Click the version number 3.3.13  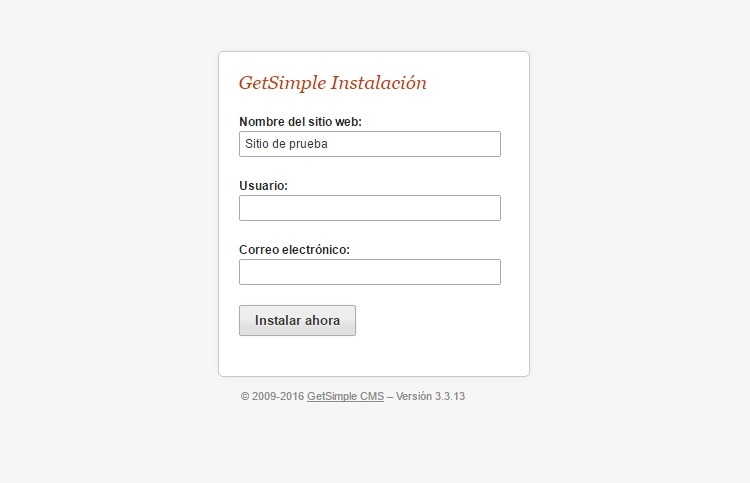coord(450,396)
